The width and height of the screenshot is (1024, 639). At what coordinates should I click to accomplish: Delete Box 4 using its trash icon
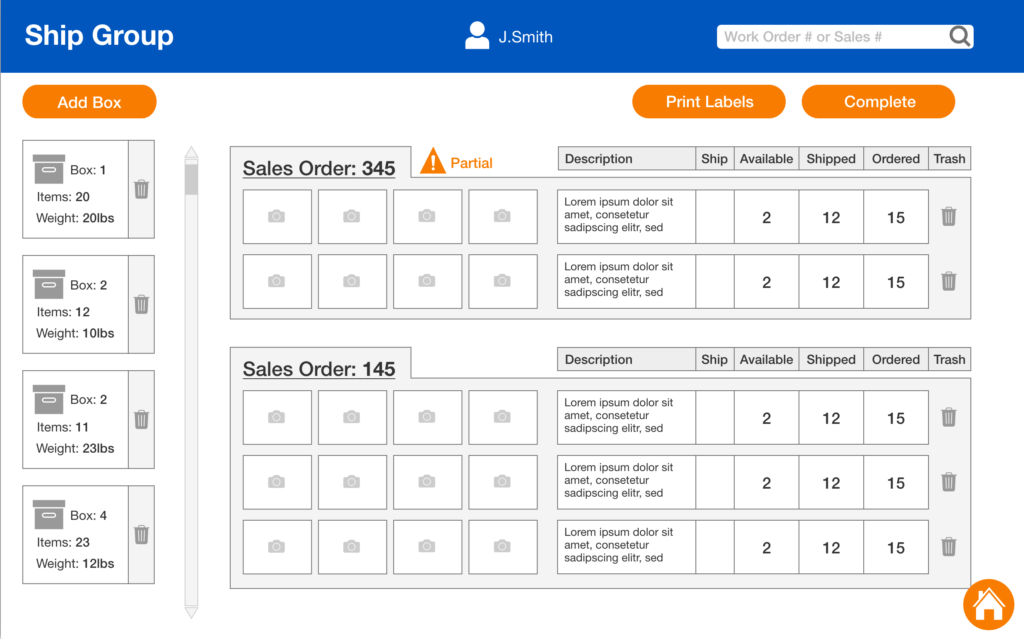pyautogui.click(x=141, y=535)
